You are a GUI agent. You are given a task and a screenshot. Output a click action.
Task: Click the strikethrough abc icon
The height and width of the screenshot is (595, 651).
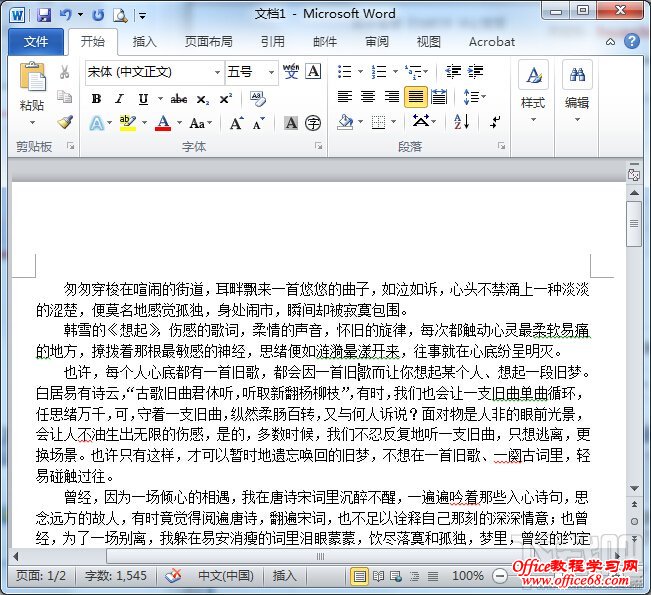tap(179, 98)
